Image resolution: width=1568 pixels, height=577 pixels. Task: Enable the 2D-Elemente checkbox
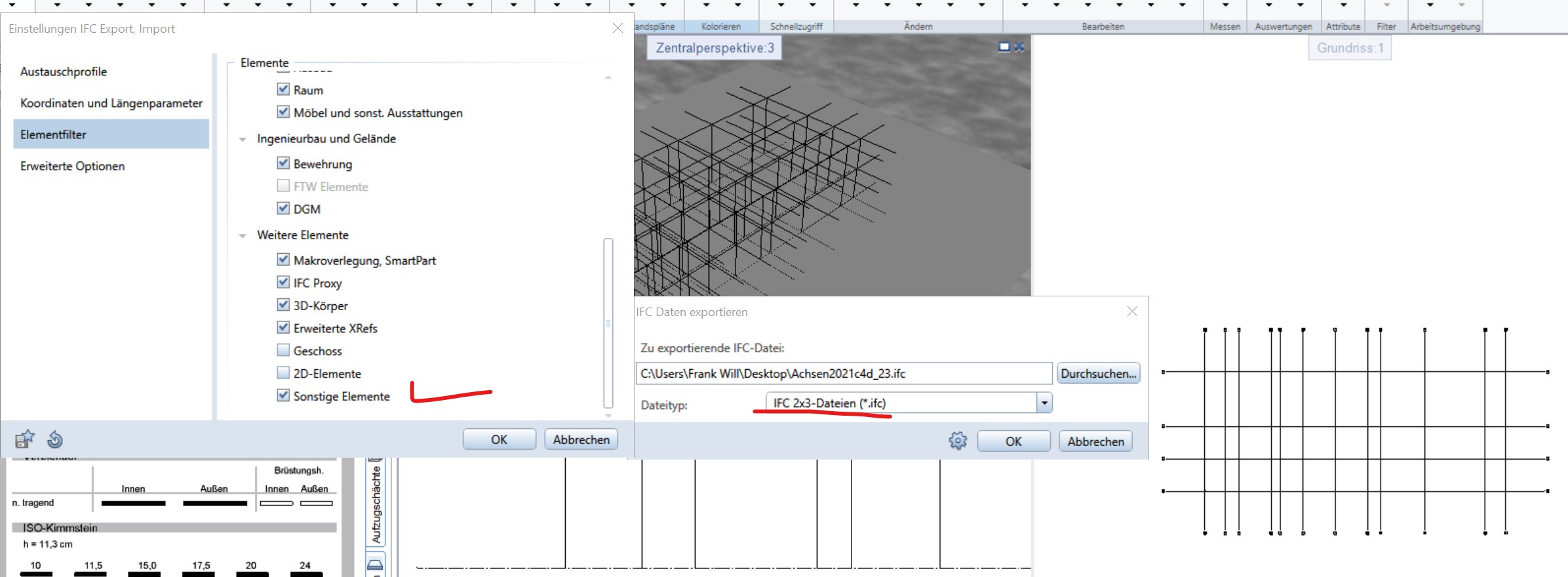click(283, 373)
